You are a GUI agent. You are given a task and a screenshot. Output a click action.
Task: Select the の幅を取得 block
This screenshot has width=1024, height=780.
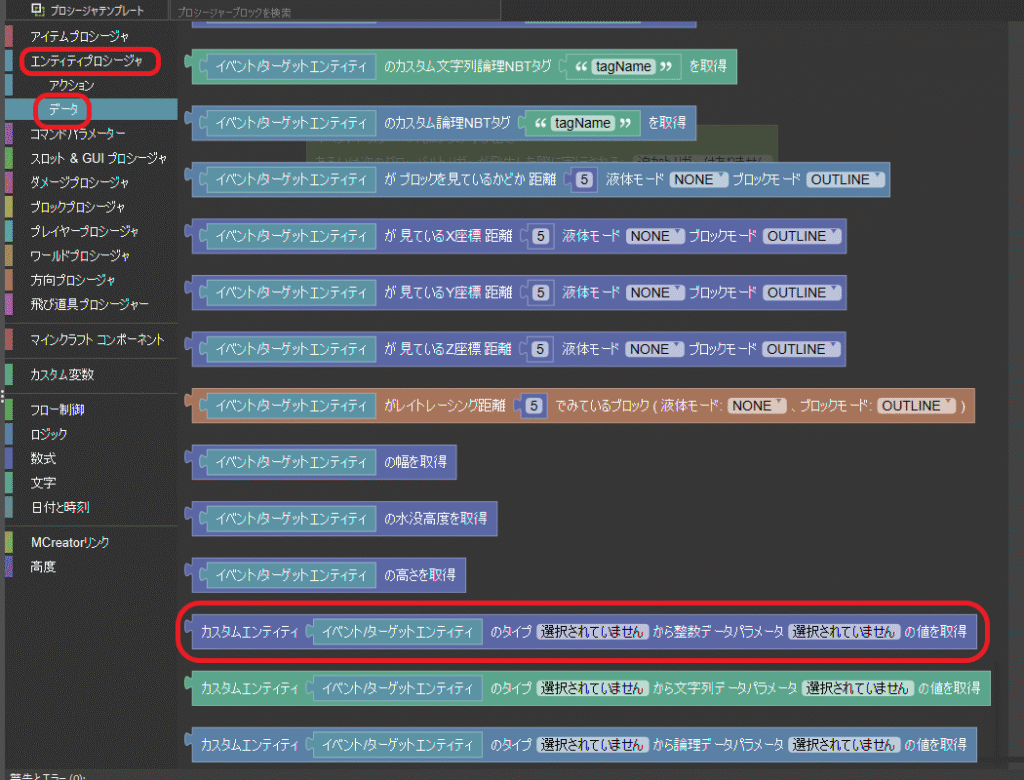tap(420, 462)
